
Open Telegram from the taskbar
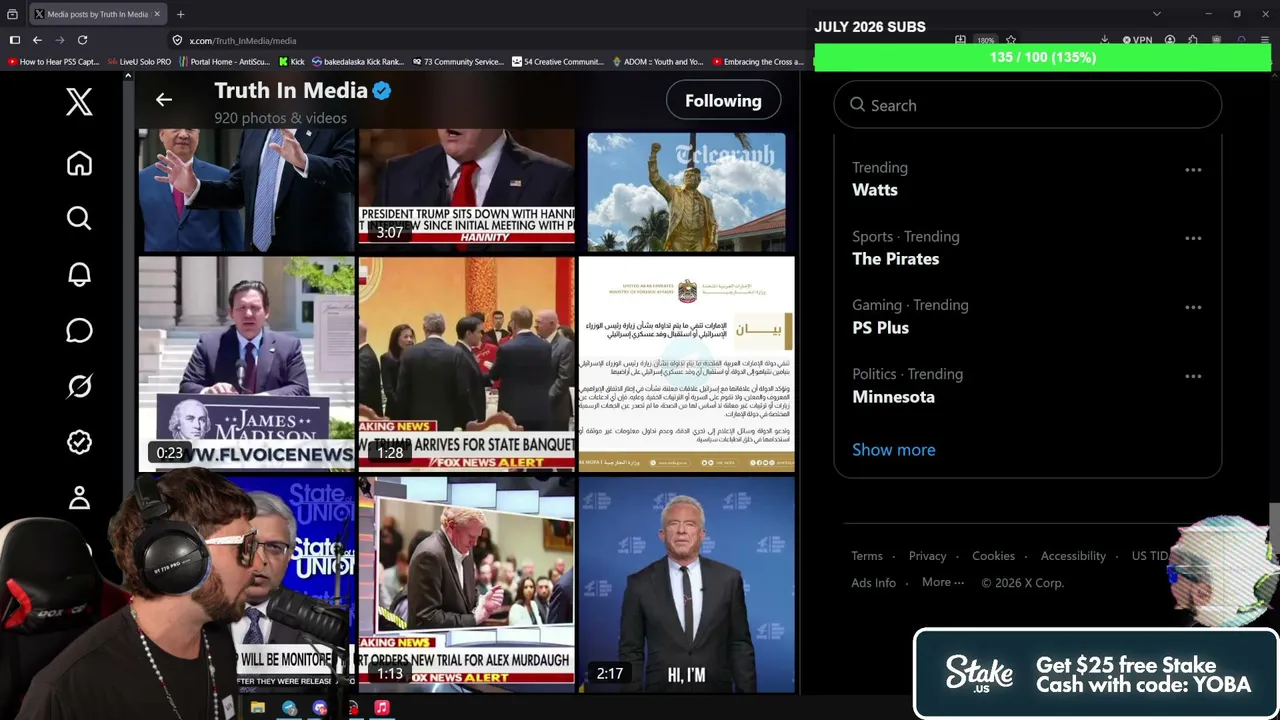click(x=289, y=707)
